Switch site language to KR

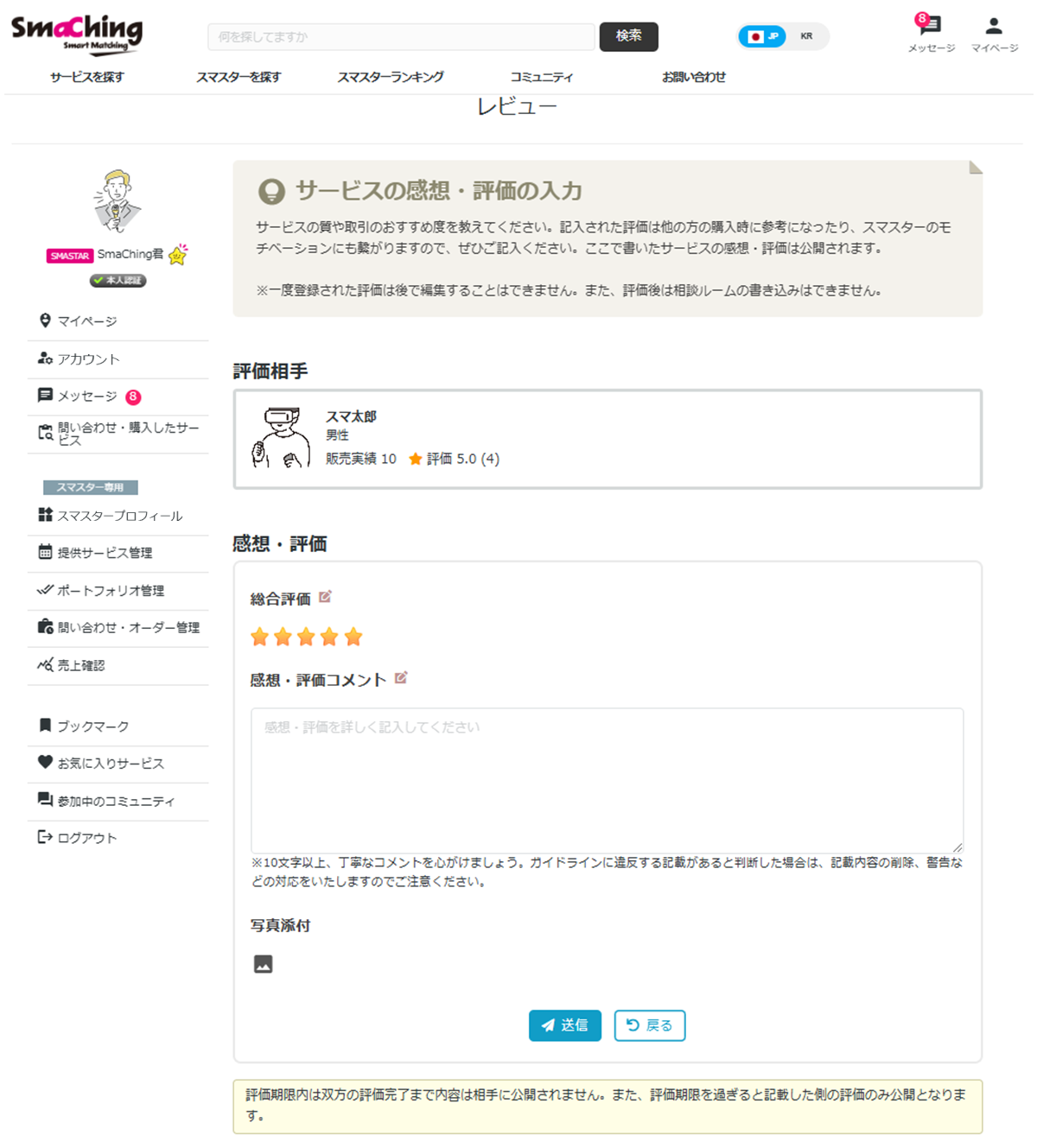pyautogui.click(x=805, y=36)
